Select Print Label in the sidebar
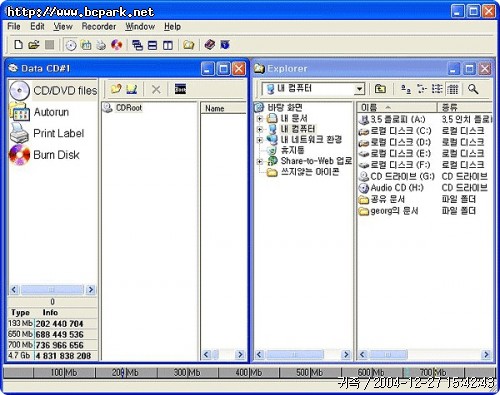The image size is (500, 395). pos(47,133)
